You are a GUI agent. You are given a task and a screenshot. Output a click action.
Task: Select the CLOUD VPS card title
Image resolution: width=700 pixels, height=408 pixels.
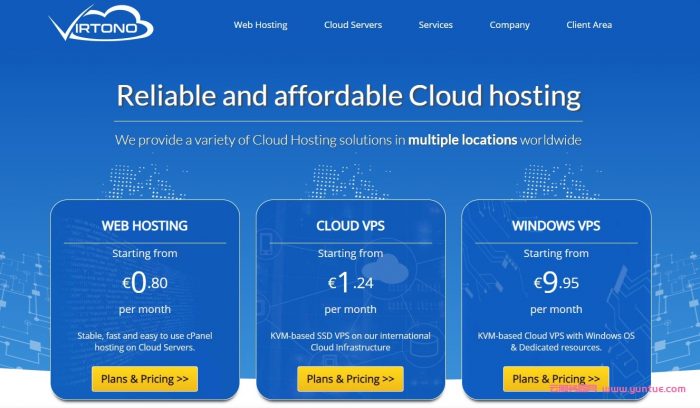coord(351,226)
